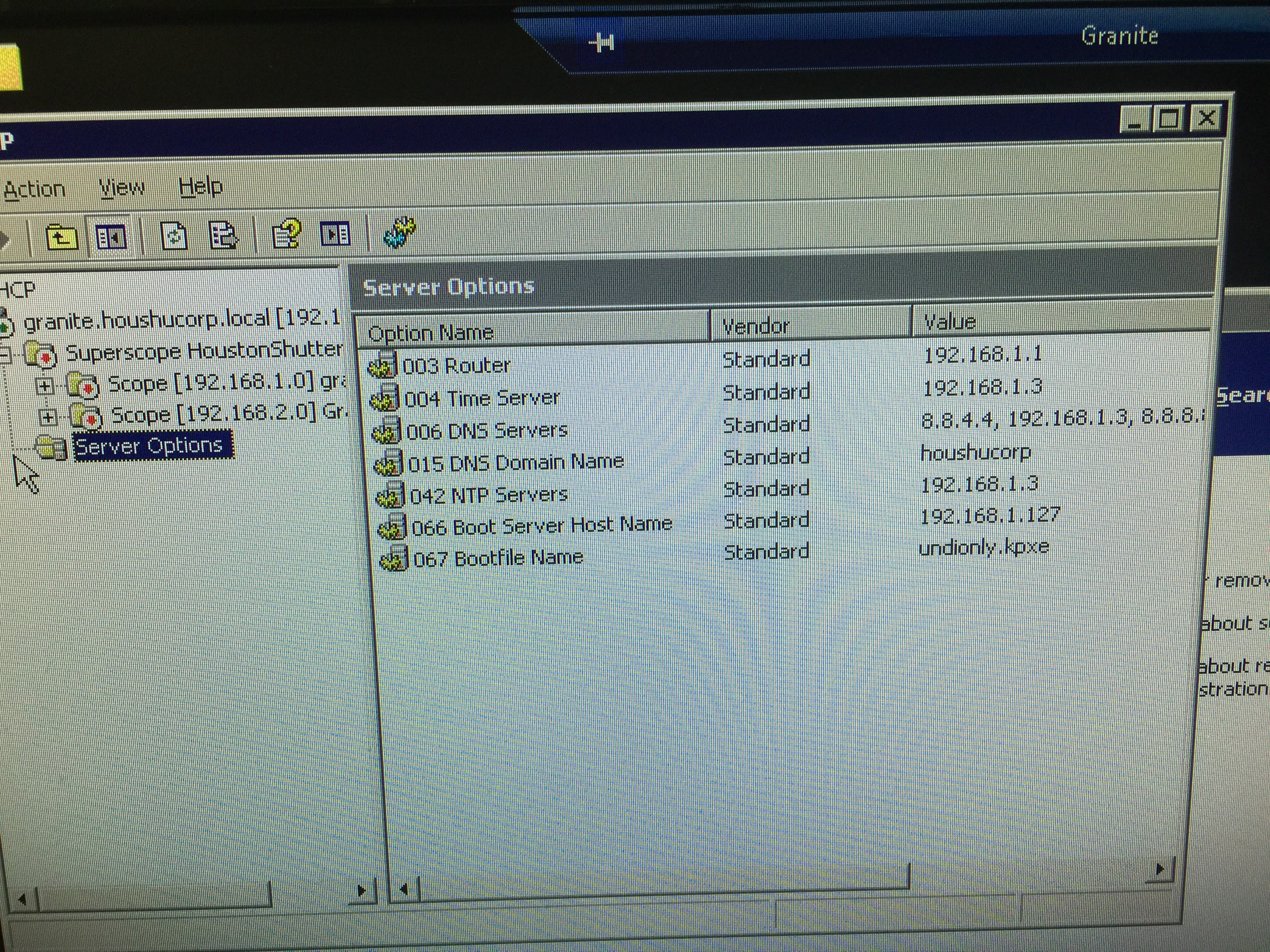Click the Refresh toolbar icon
Image resolution: width=1270 pixels, height=952 pixels.
(174, 236)
